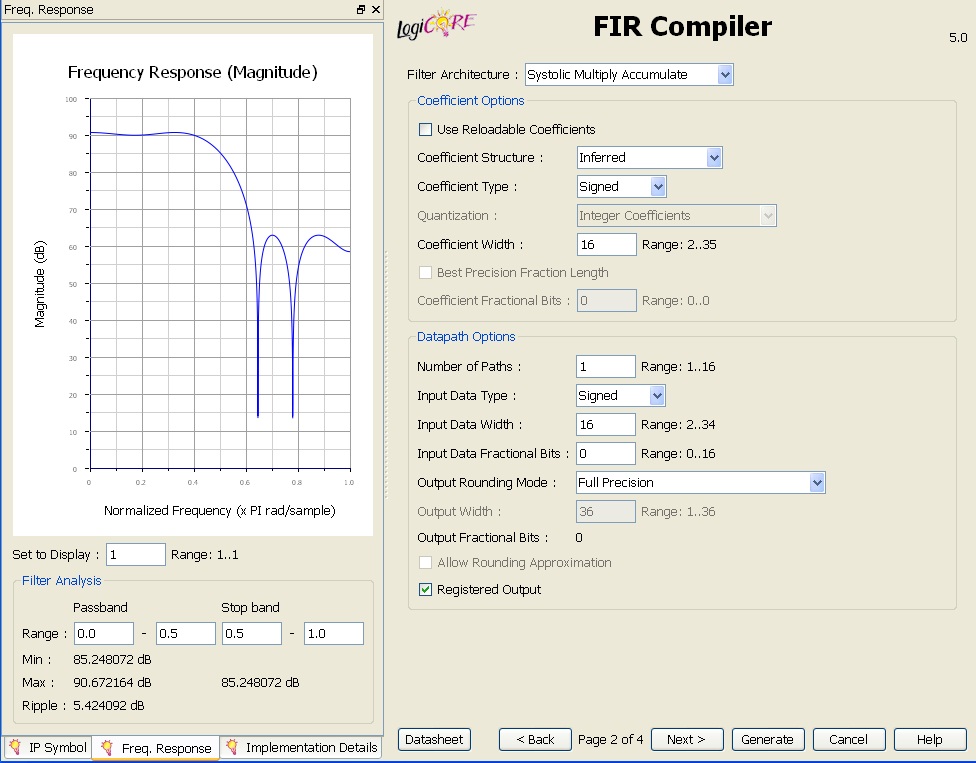Click the version number 5.0
This screenshot has width=976, height=763.
(958, 38)
